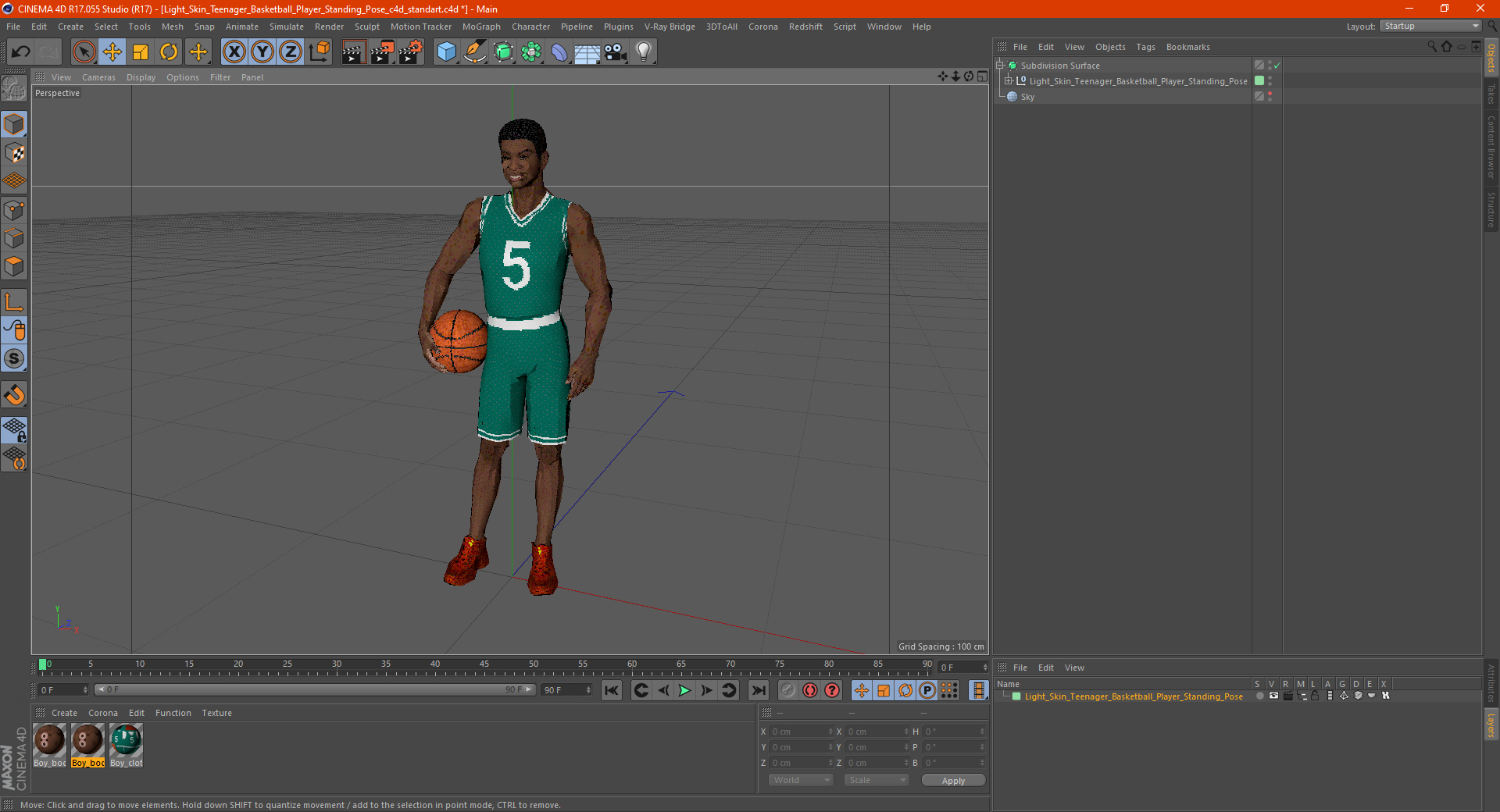Click Play Forwards button

(684, 690)
